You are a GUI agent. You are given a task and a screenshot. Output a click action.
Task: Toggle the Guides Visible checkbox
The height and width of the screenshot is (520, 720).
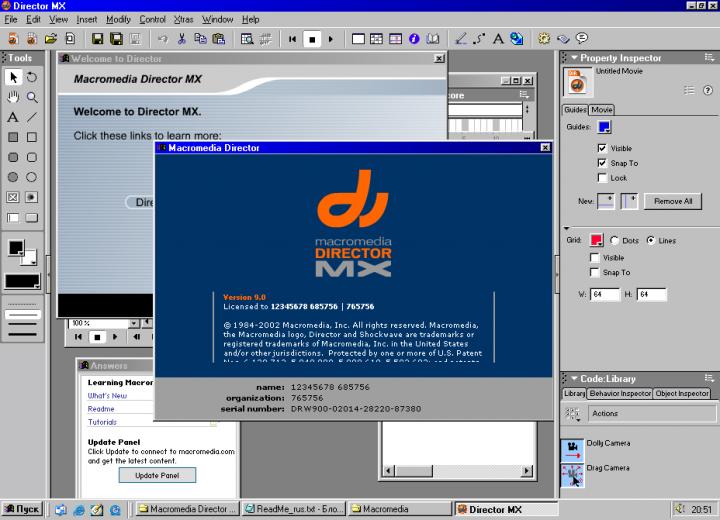(x=602, y=148)
